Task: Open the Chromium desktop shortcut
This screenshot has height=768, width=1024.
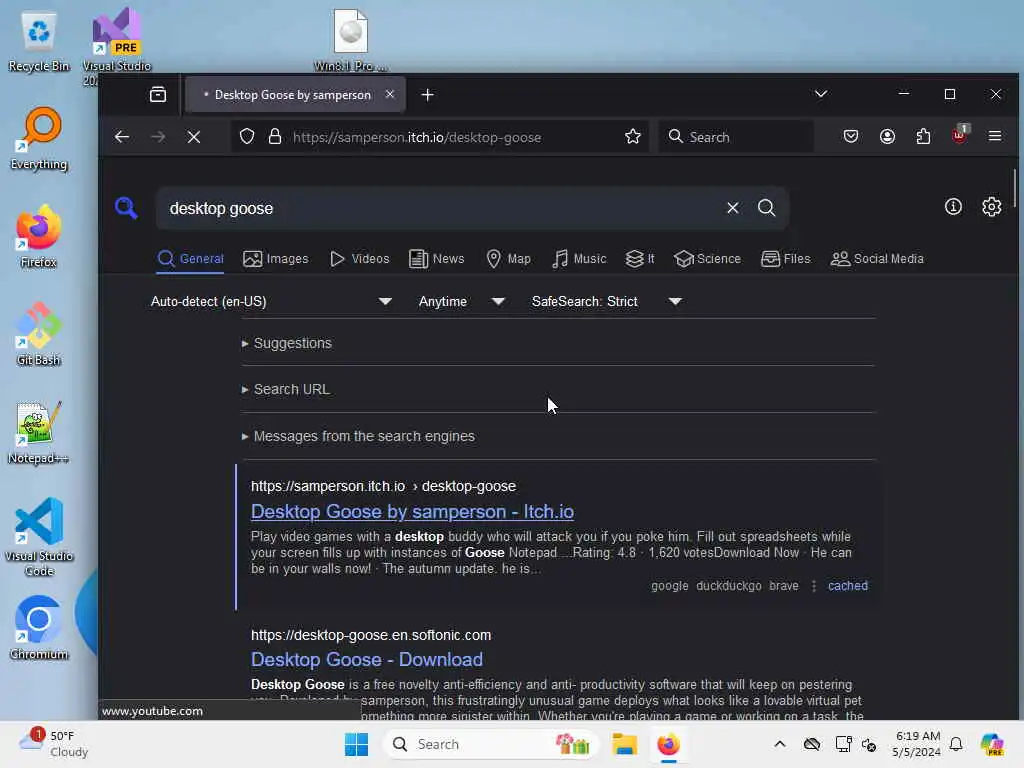Action: click(39, 628)
